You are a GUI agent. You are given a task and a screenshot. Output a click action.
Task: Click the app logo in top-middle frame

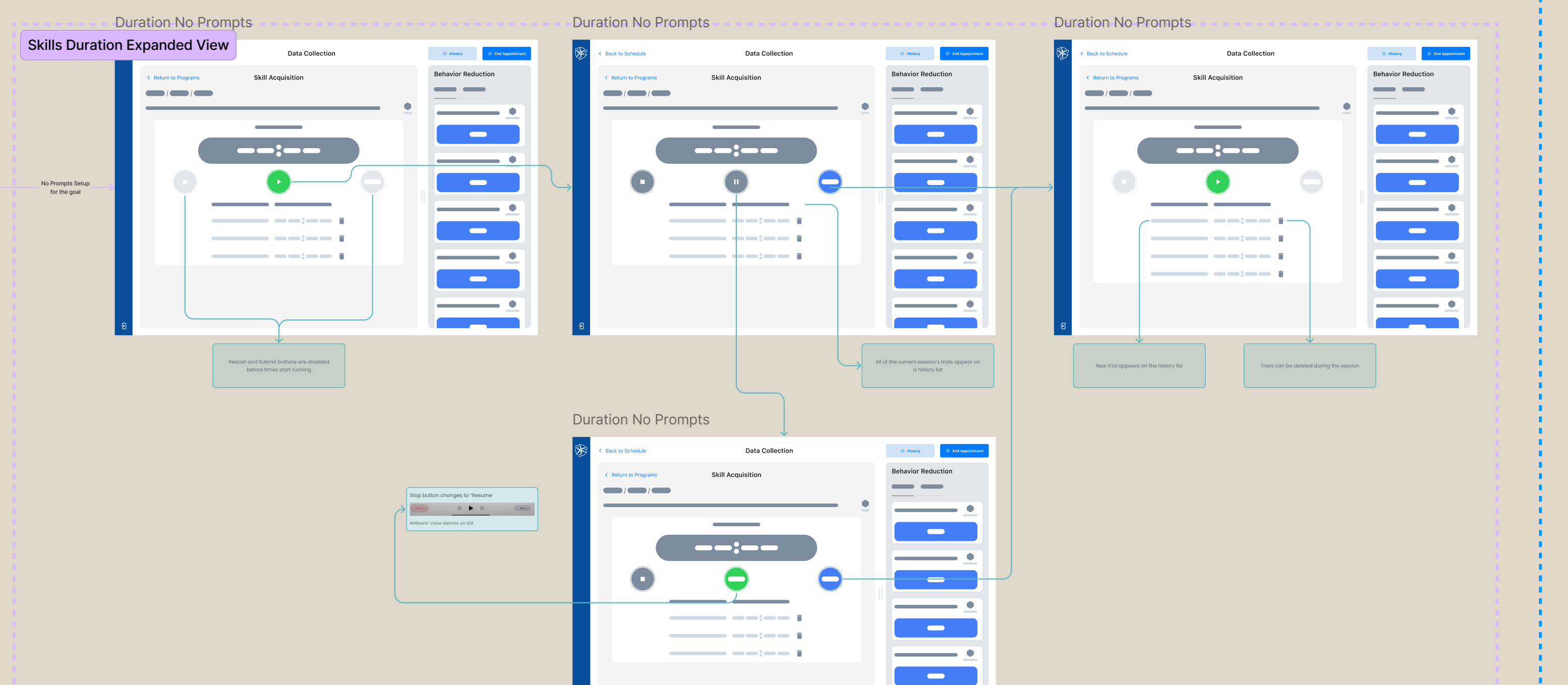tap(582, 53)
